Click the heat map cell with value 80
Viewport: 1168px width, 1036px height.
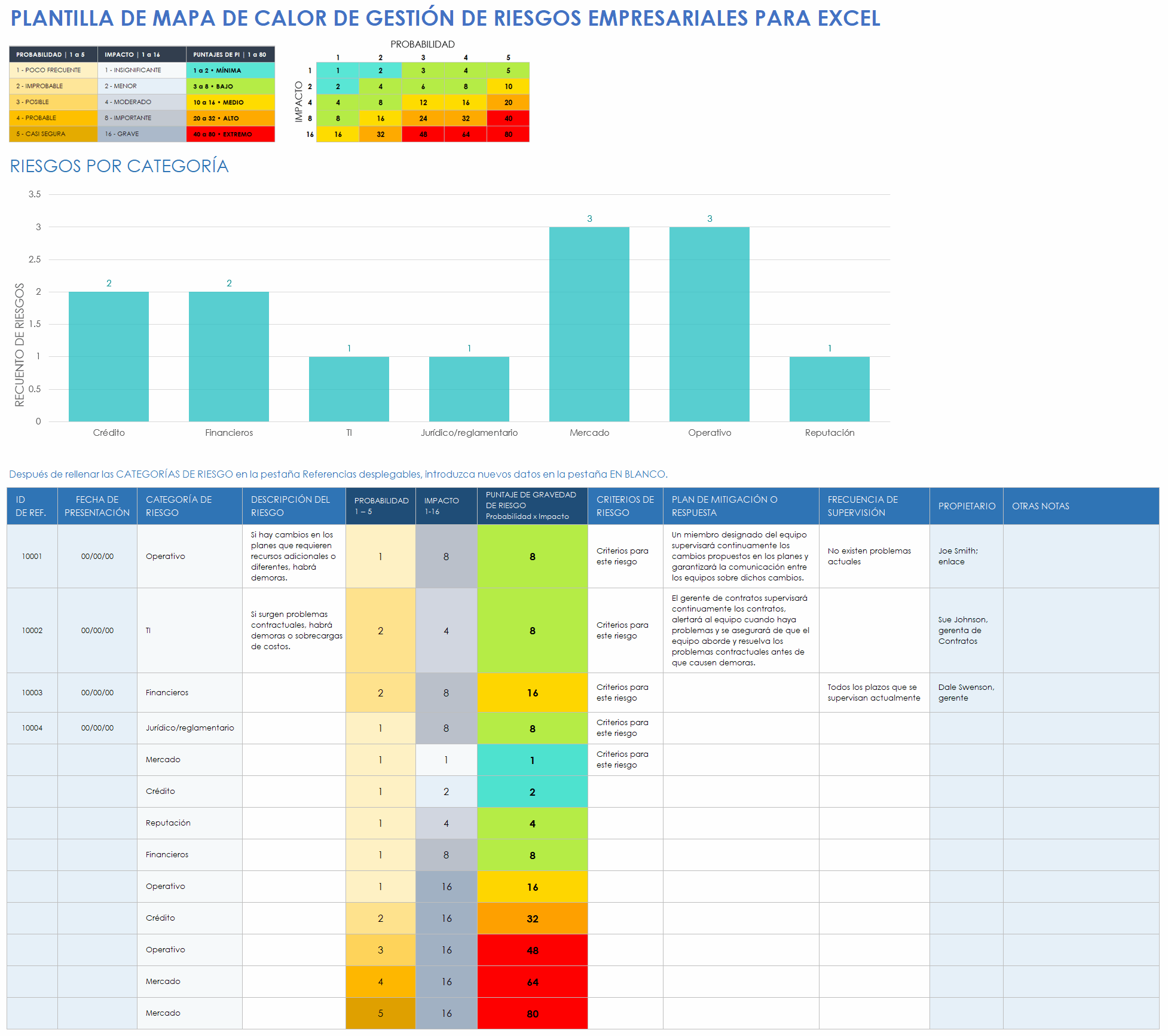coord(508,135)
